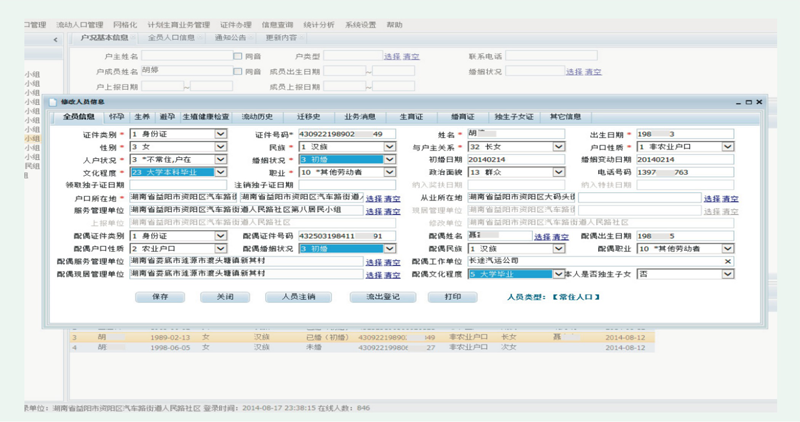Click 选择 link for 配偶服务管理单位
The height and width of the screenshot is (422, 800).
tap(374, 262)
